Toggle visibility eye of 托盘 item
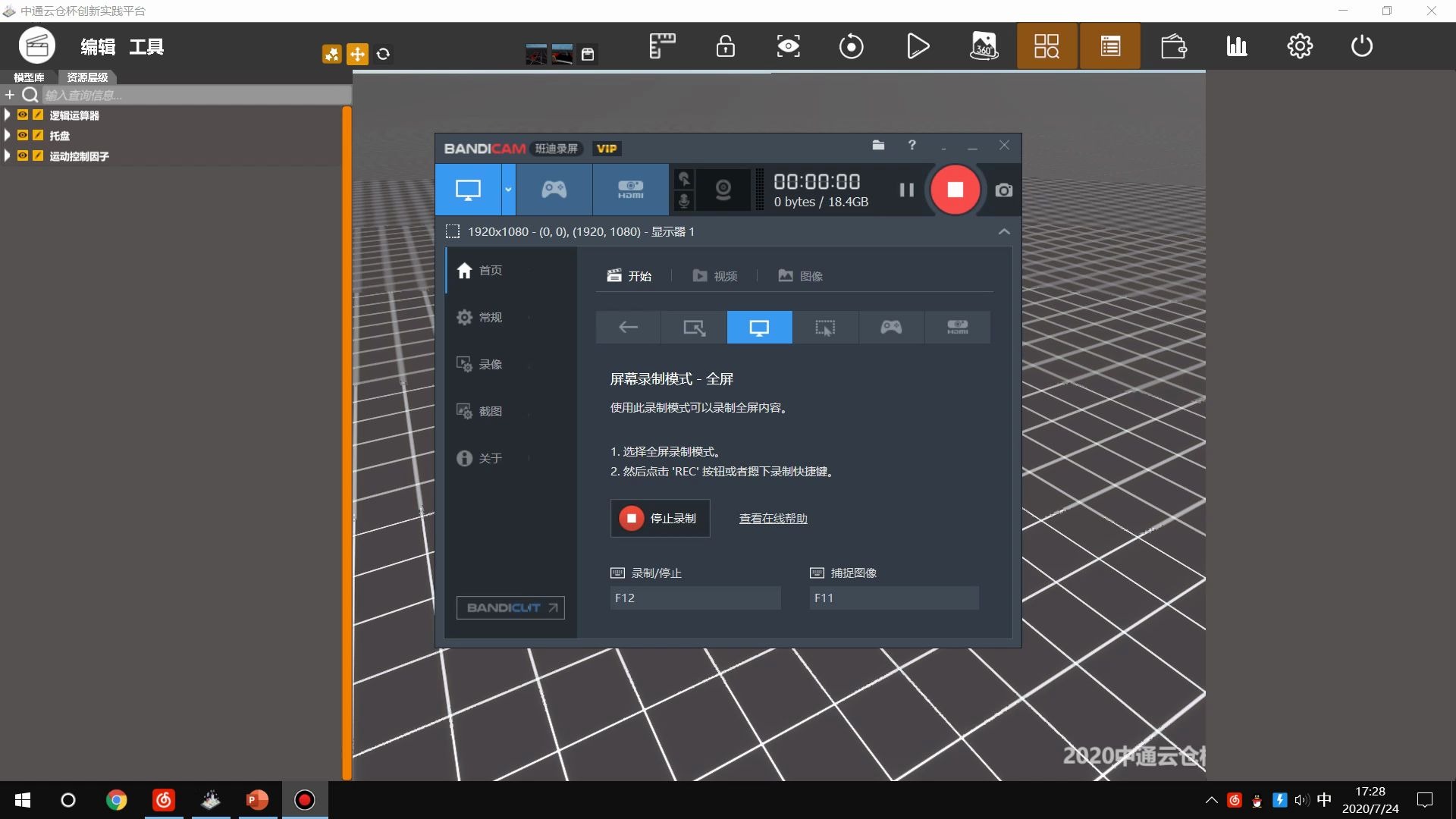 [x=23, y=136]
